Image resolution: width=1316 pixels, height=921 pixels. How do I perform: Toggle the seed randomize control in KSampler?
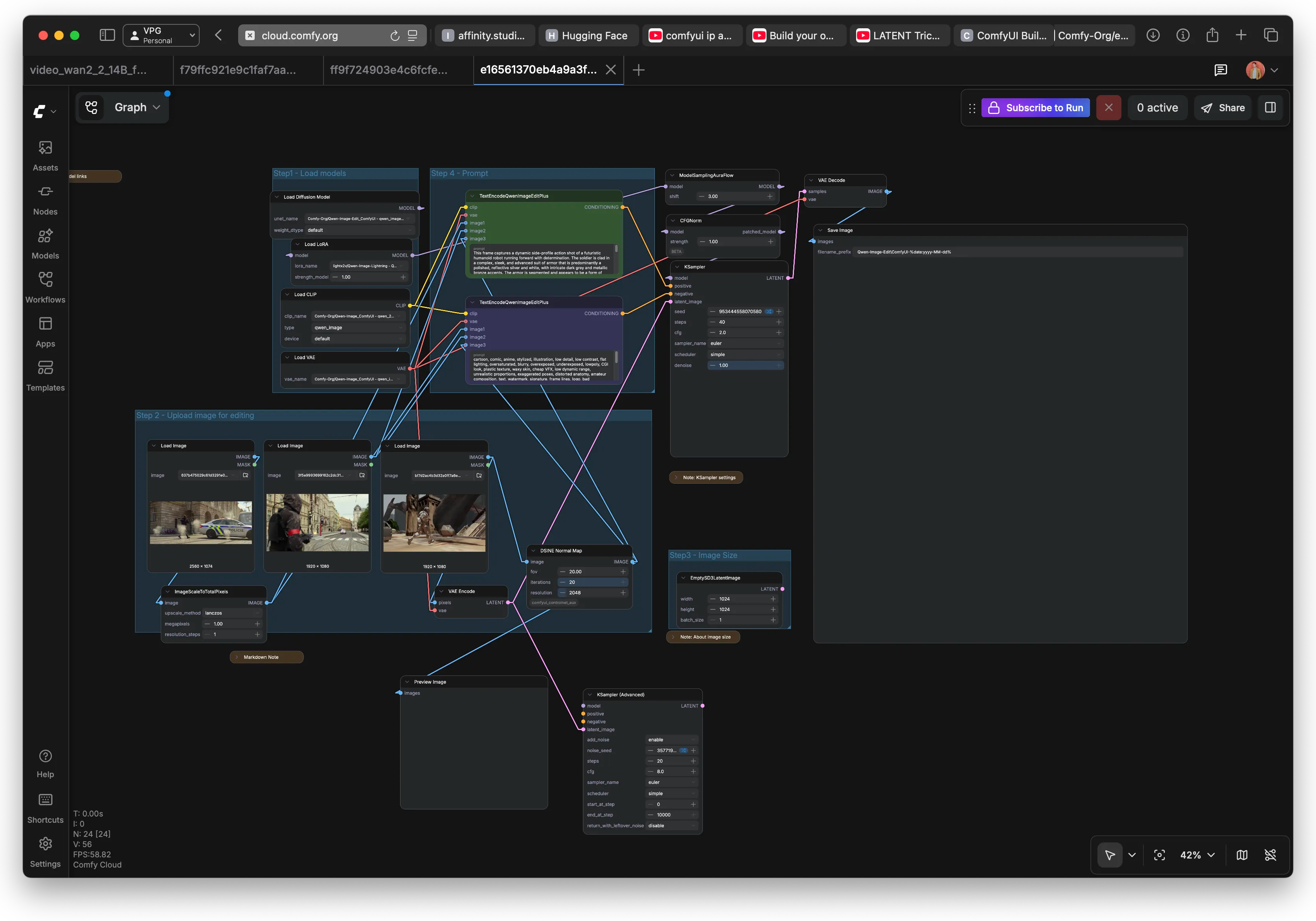coord(768,312)
